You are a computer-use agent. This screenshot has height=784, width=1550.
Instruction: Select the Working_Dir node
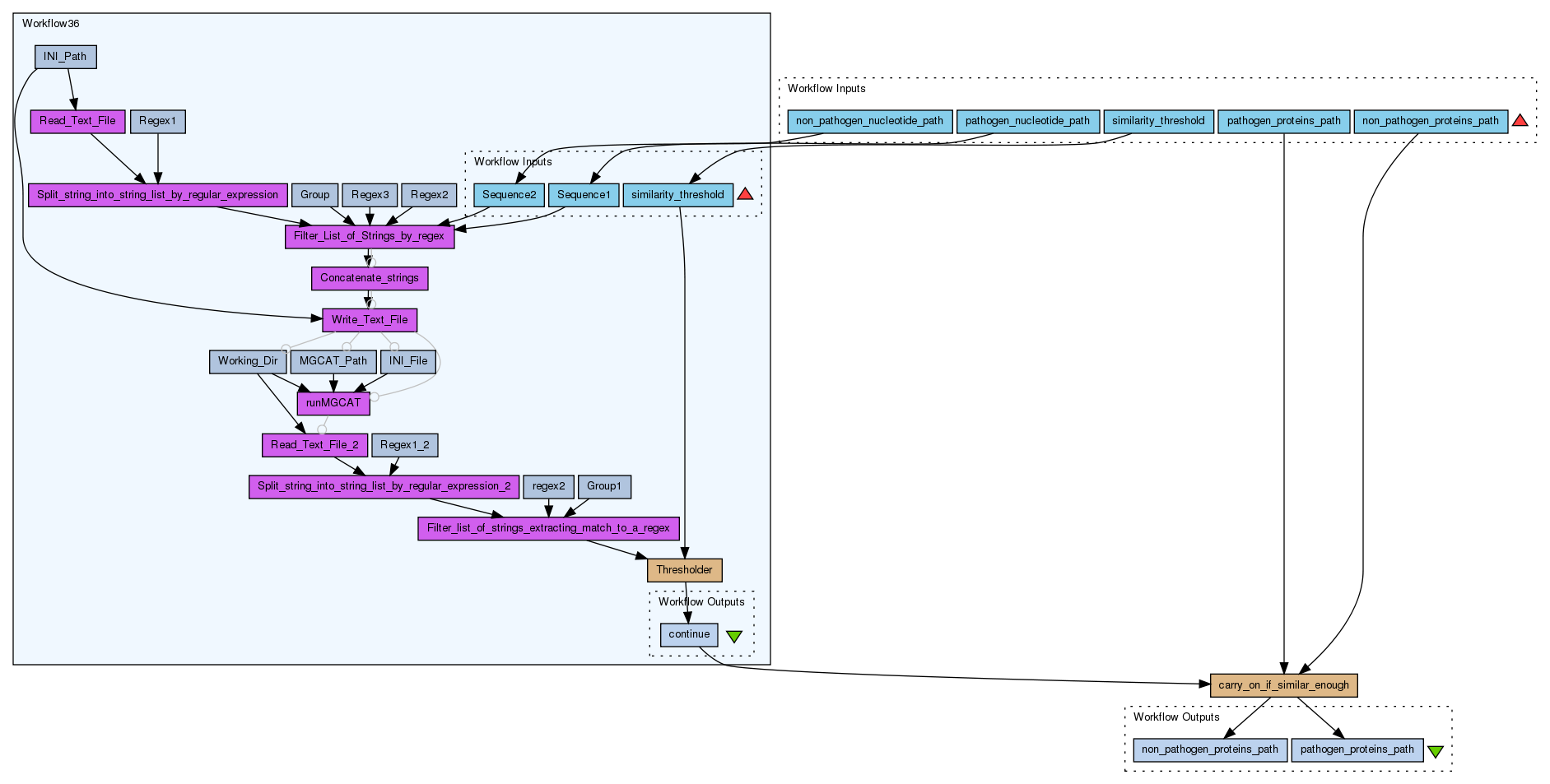tap(248, 361)
